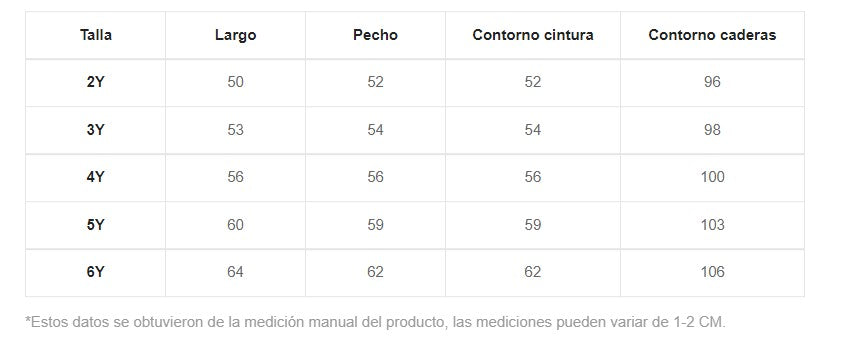Click the Contorno caderas value 103
The height and width of the screenshot is (362, 842).
pyautogui.click(x=712, y=225)
